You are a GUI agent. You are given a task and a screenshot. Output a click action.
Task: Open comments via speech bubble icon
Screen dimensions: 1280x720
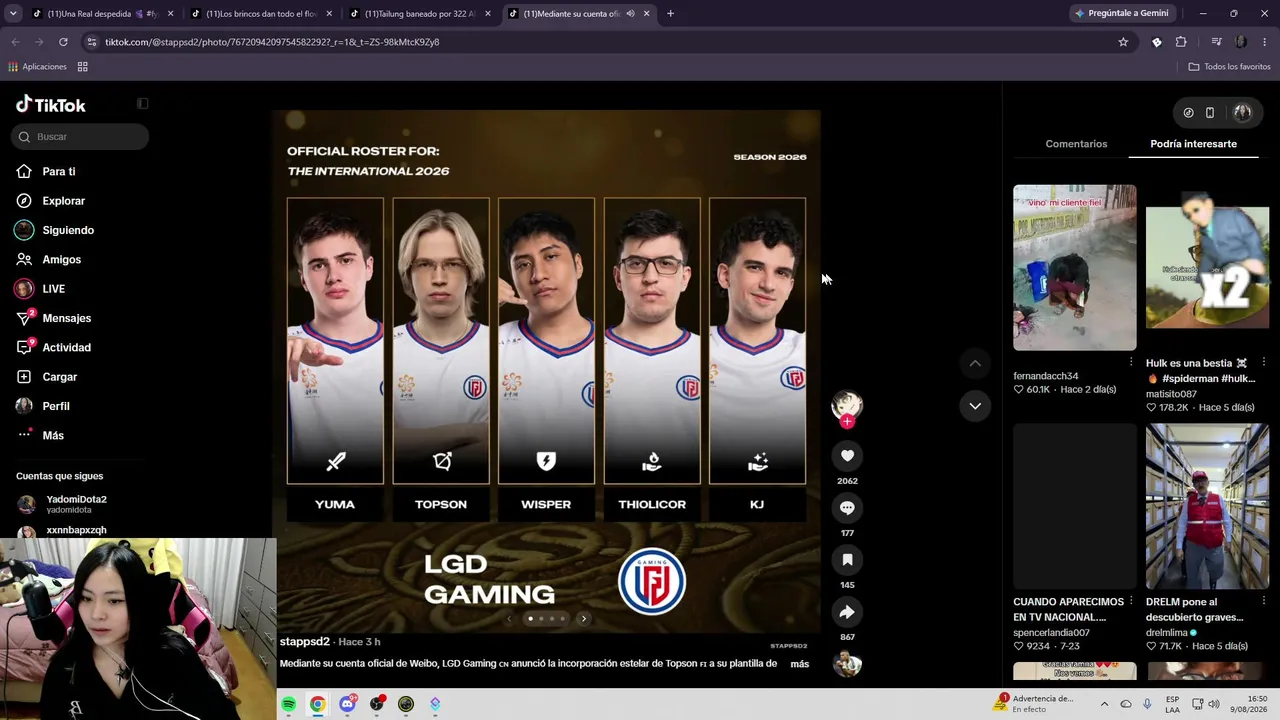(x=847, y=508)
